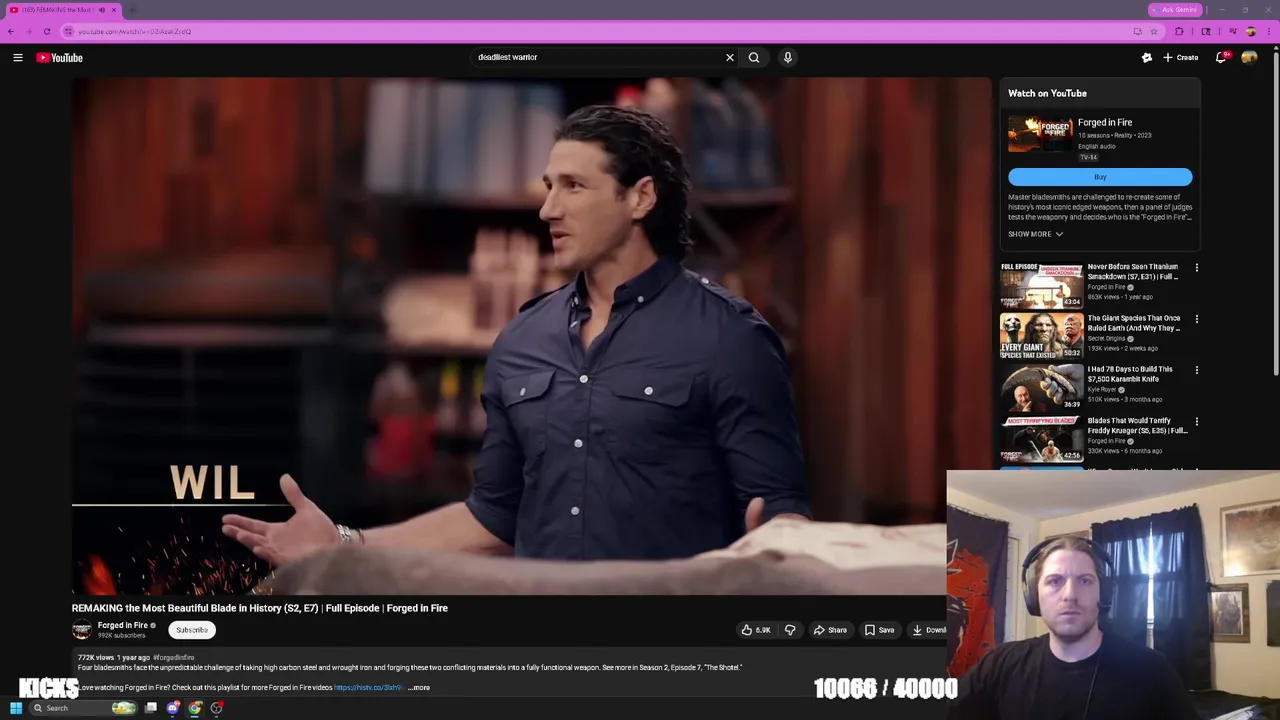
Task: Go to YouTube home via logo
Action: pos(60,58)
